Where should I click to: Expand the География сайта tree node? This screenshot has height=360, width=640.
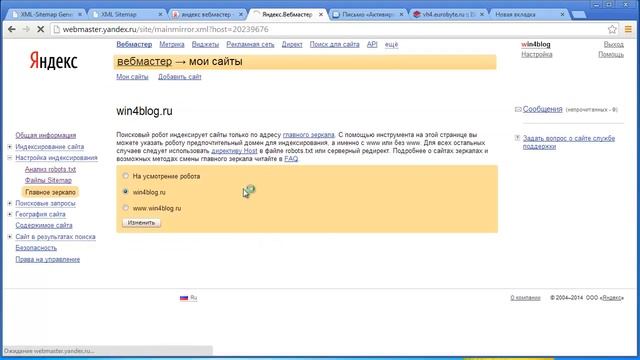[x=9, y=214]
